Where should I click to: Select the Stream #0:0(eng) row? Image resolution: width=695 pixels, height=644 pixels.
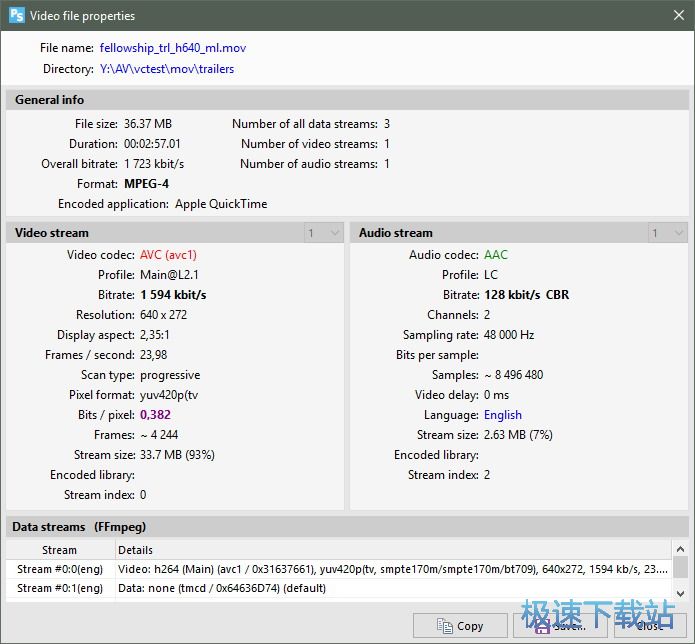click(x=339, y=569)
